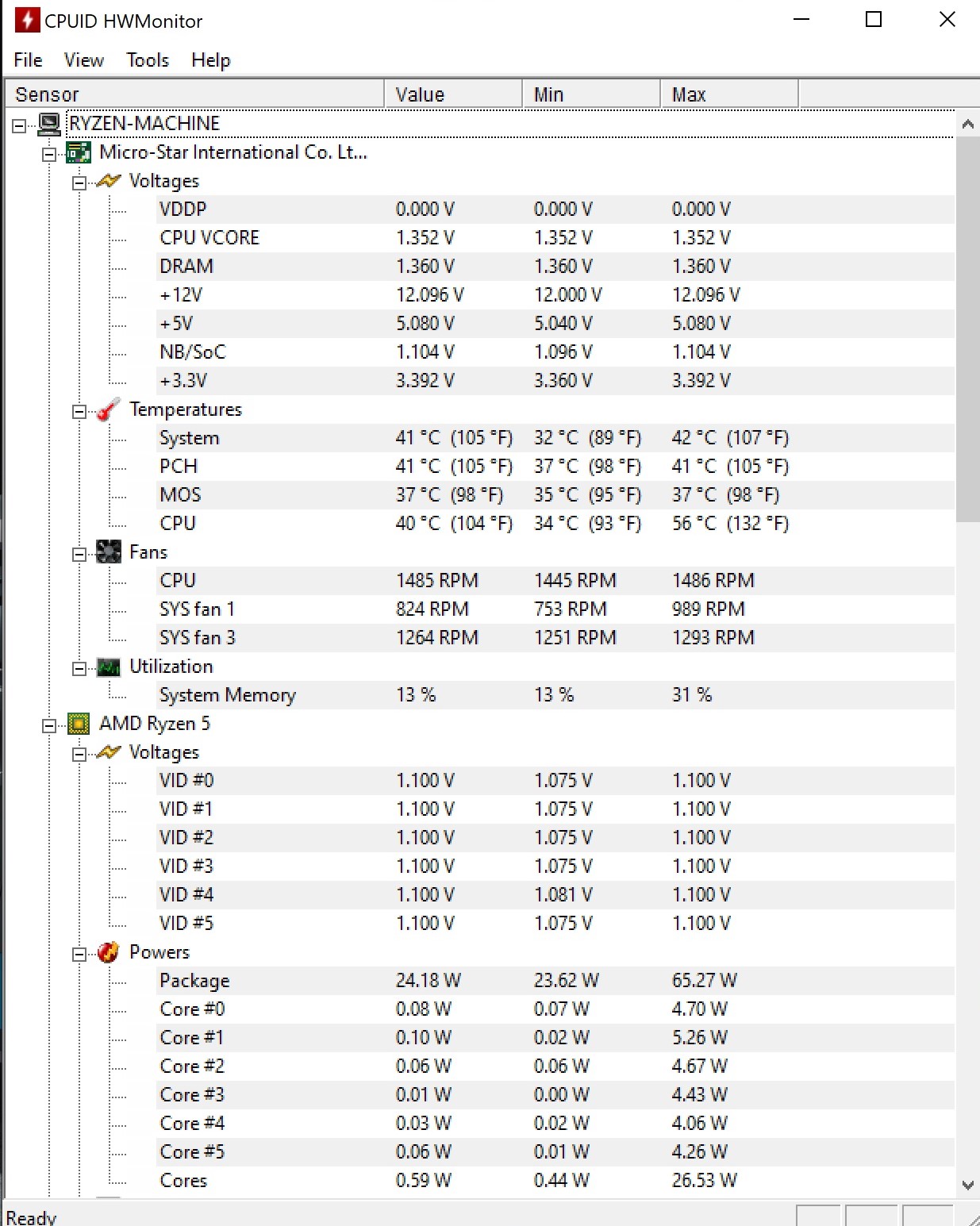Open the File menu
980x1226 pixels.
tap(29, 60)
